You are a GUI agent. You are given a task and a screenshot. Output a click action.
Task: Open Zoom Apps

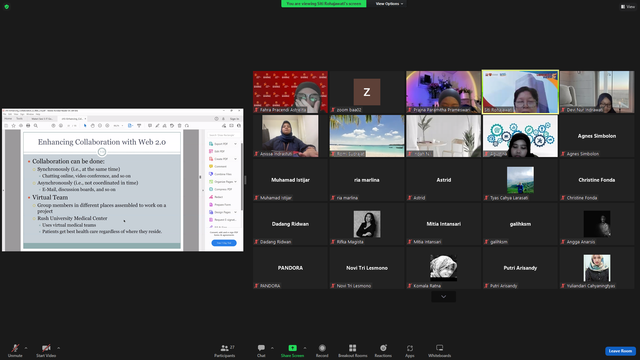tap(410, 350)
